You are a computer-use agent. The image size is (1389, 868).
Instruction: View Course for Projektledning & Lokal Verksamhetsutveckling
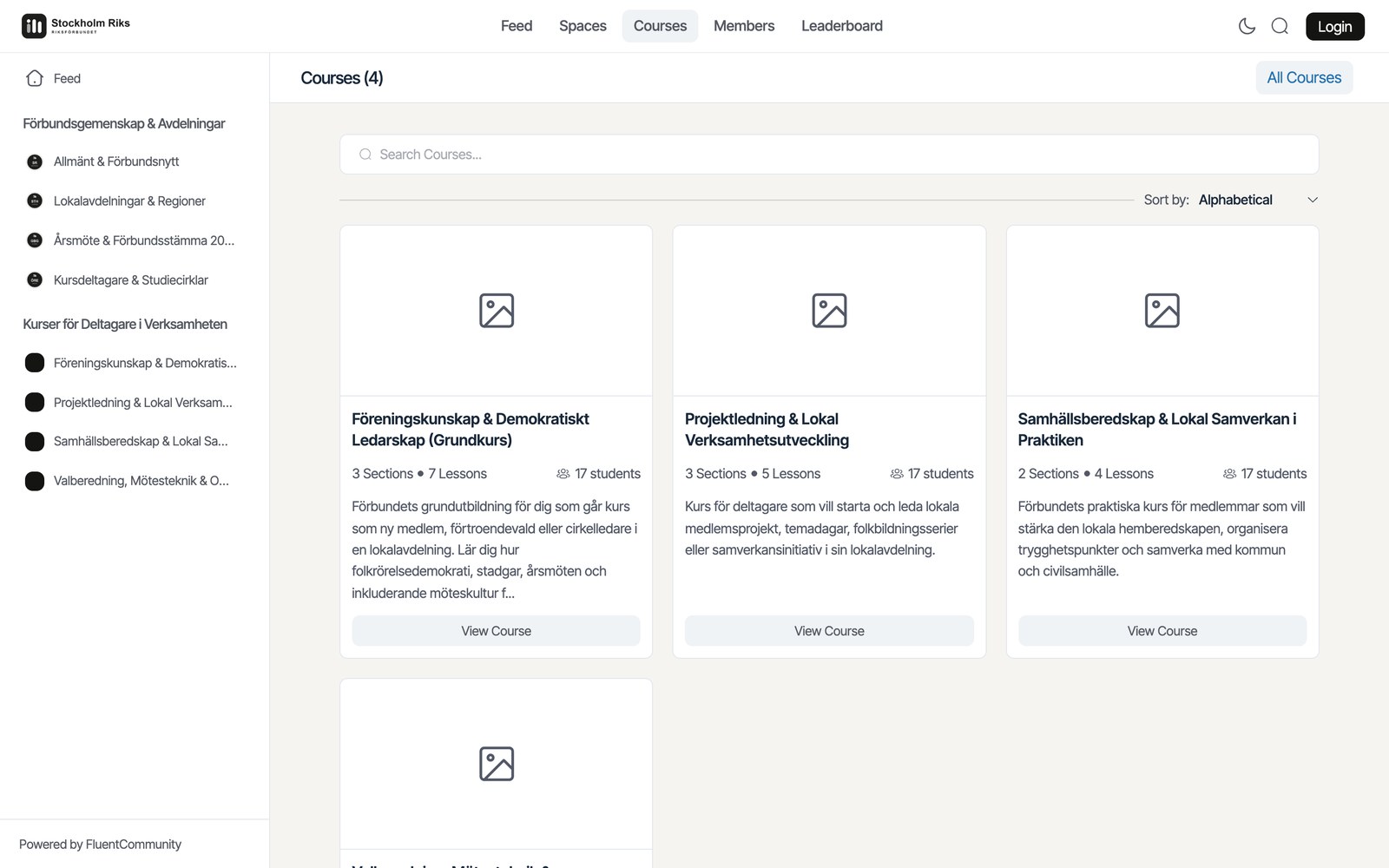pyautogui.click(x=829, y=631)
